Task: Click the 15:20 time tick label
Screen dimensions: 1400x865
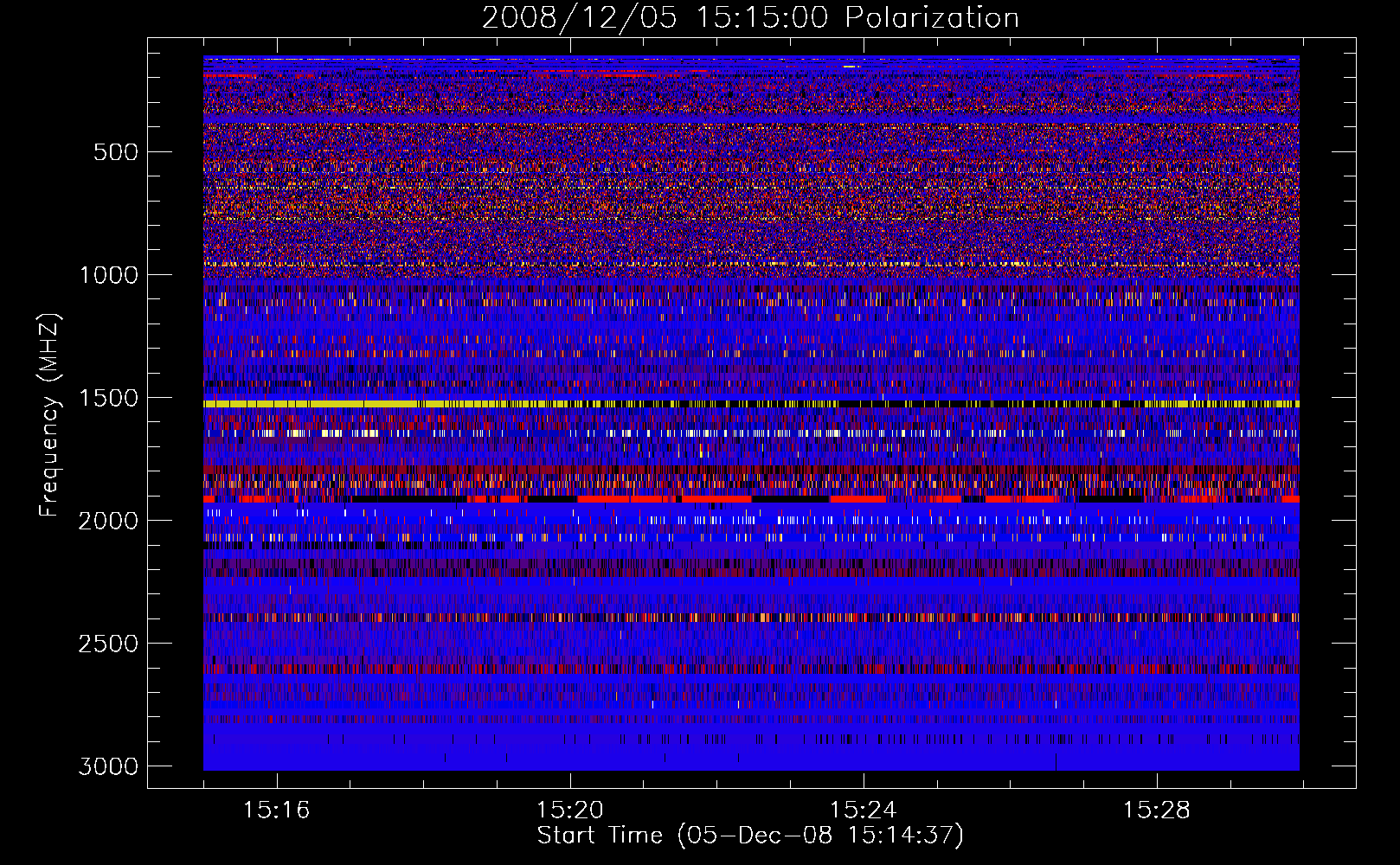Action: 569,811
